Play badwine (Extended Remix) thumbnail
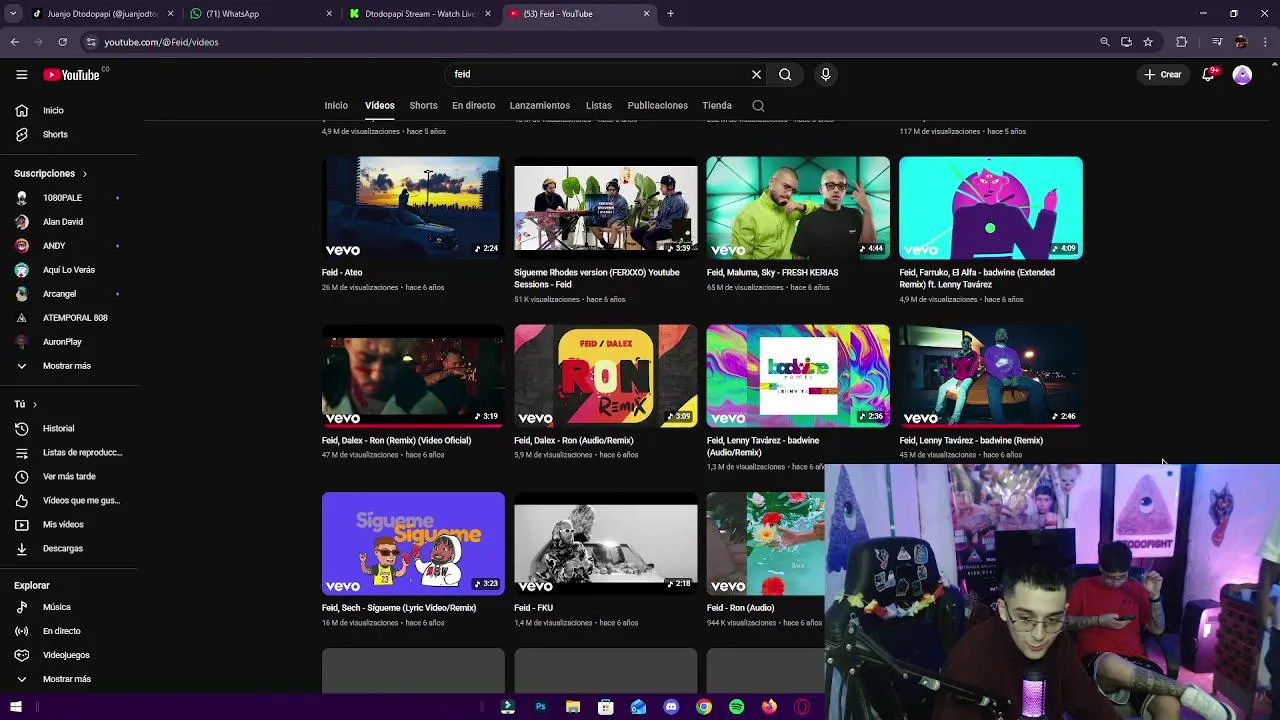The image size is (1280, 720). [991, 208]
